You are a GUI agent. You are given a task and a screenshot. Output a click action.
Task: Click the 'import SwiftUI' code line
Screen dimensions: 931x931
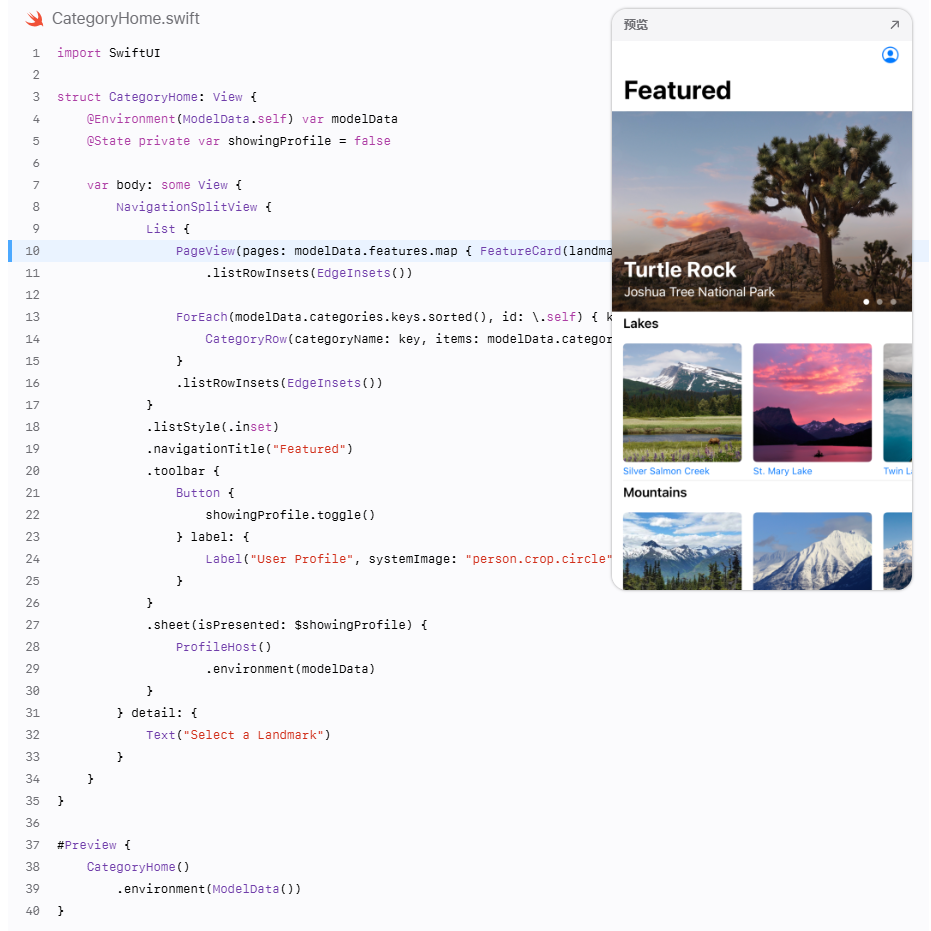pos(109,53)
